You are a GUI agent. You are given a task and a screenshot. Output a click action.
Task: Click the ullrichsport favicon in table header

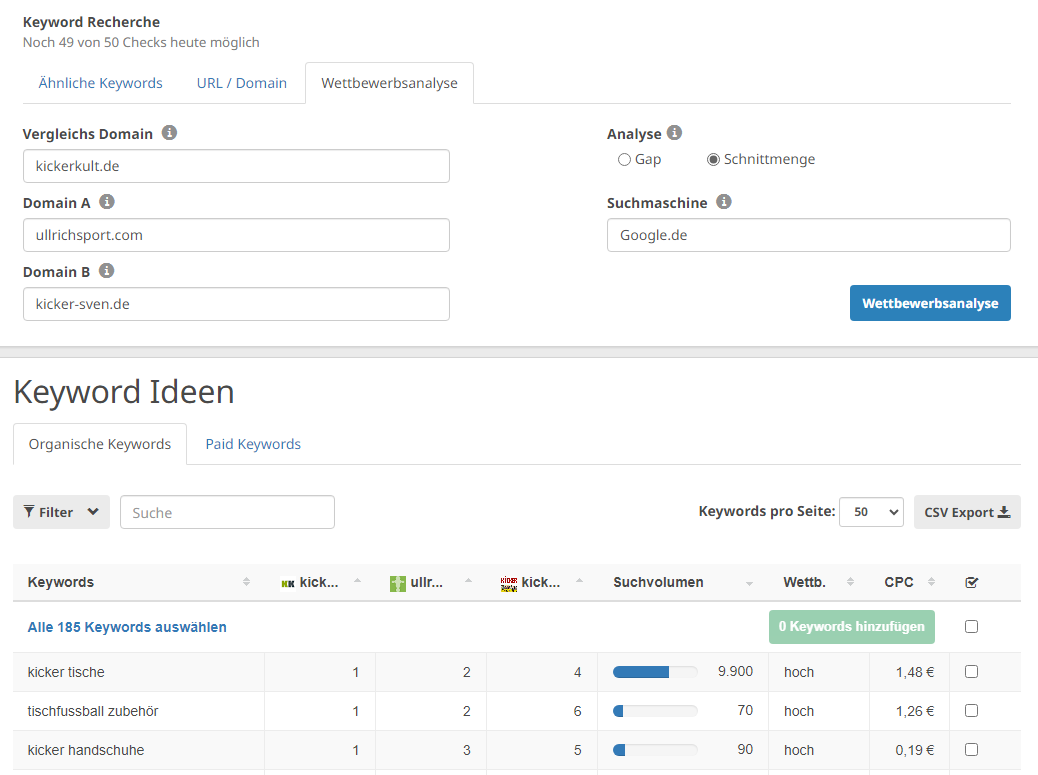tap(398, 583)
